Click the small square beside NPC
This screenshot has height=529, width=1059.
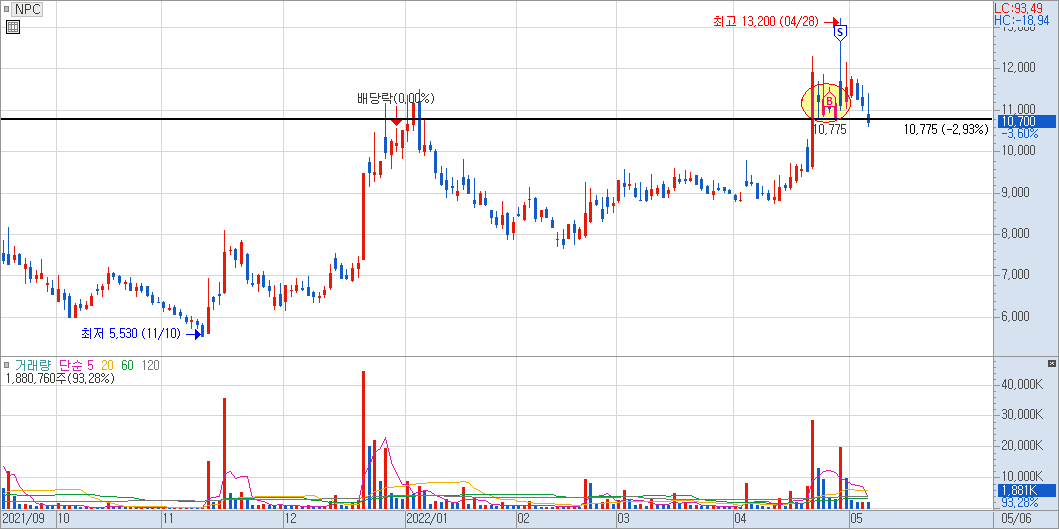(x=7, y=9)
